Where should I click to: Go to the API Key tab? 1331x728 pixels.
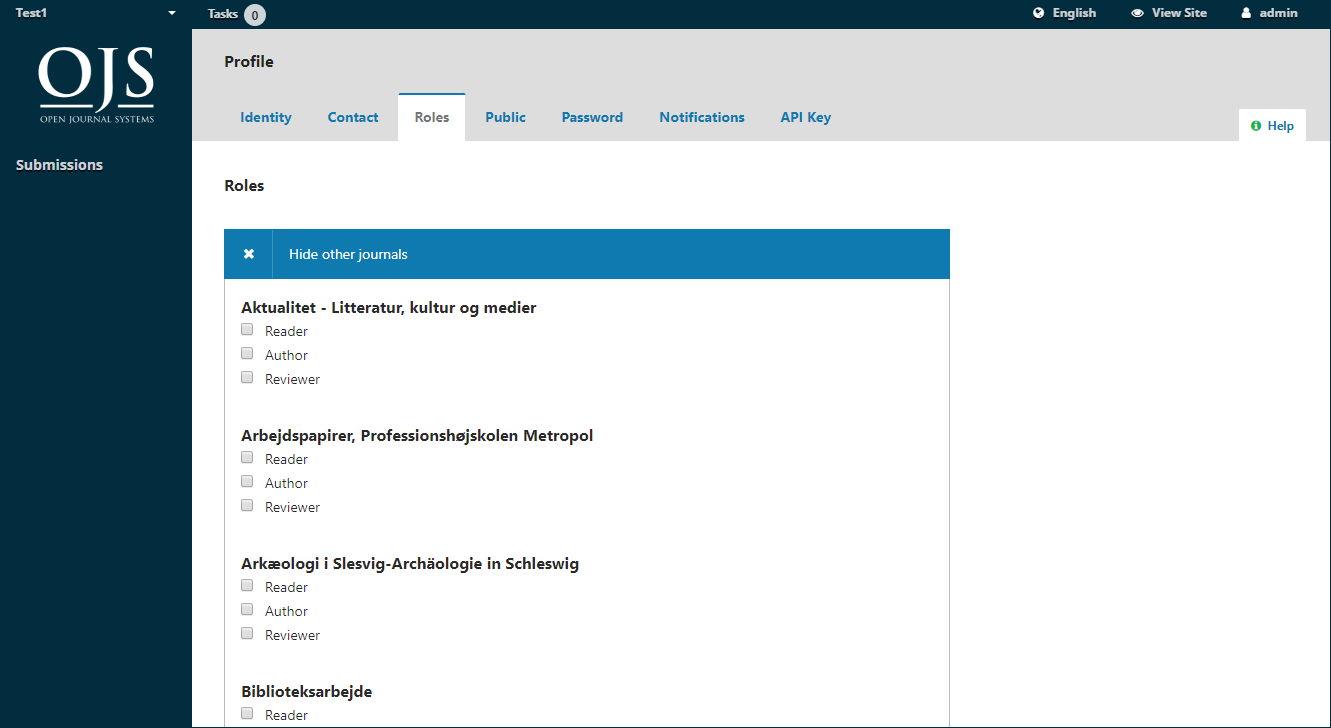(x=805, y=117)
